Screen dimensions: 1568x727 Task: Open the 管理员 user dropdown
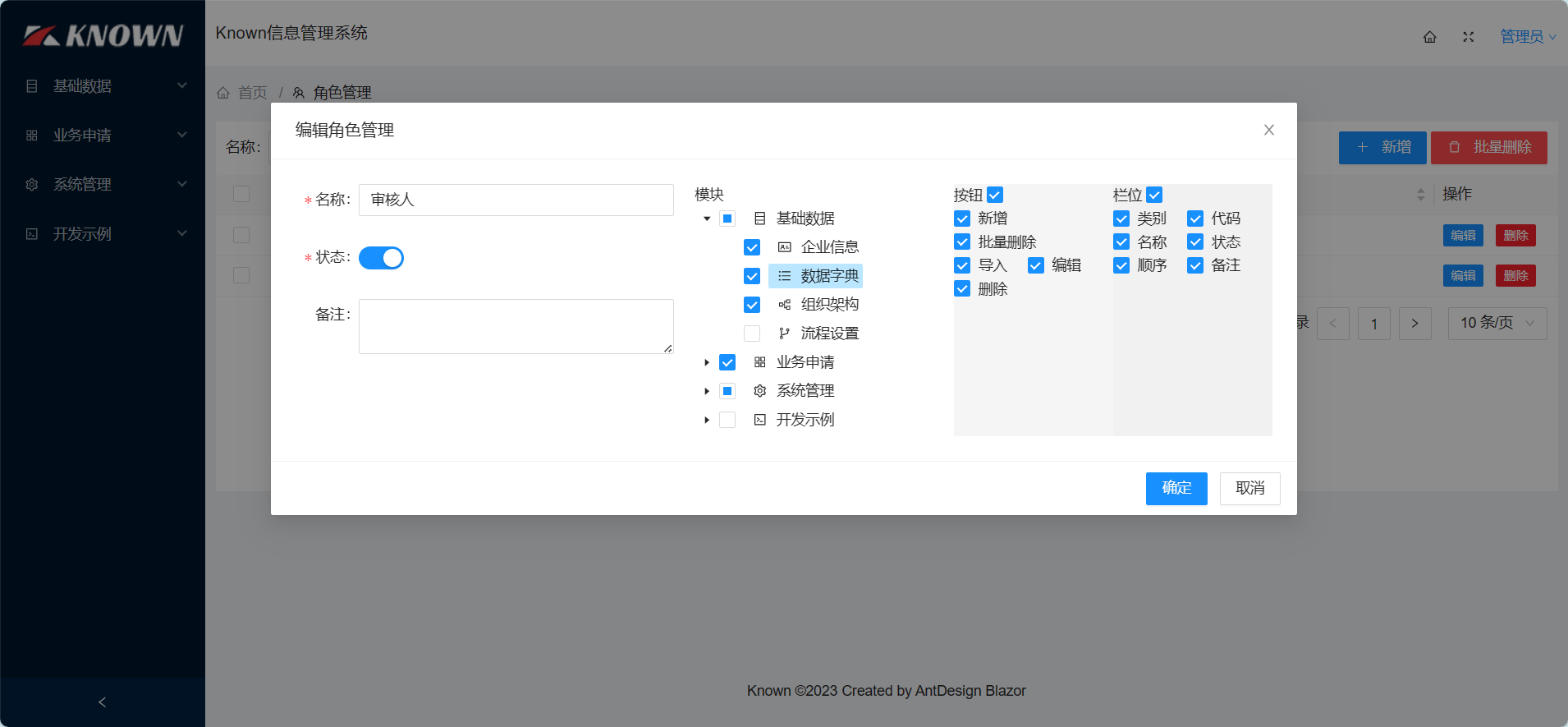1528,37
